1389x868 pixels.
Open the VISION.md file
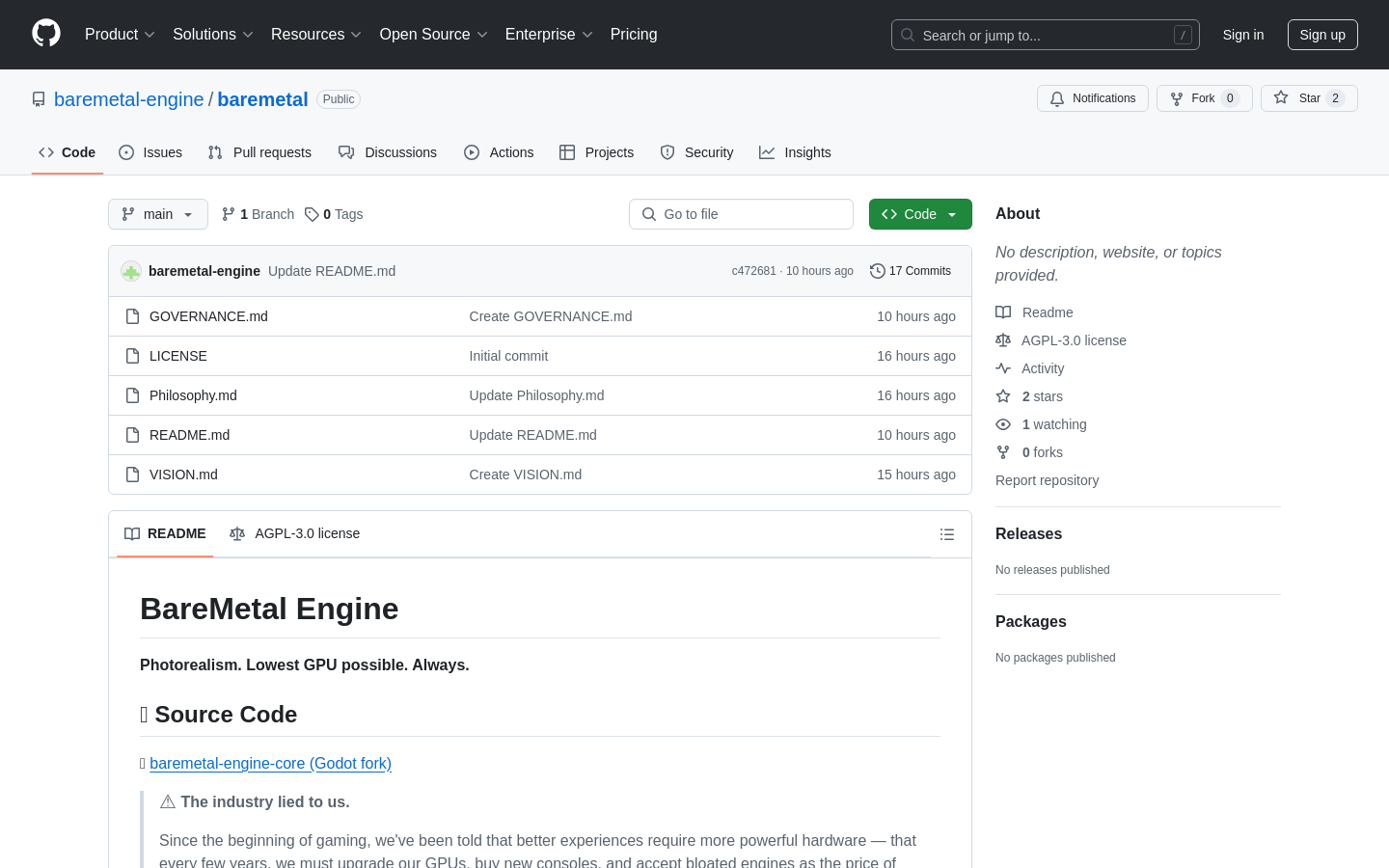pyautogui.click(x=183, y=475)
